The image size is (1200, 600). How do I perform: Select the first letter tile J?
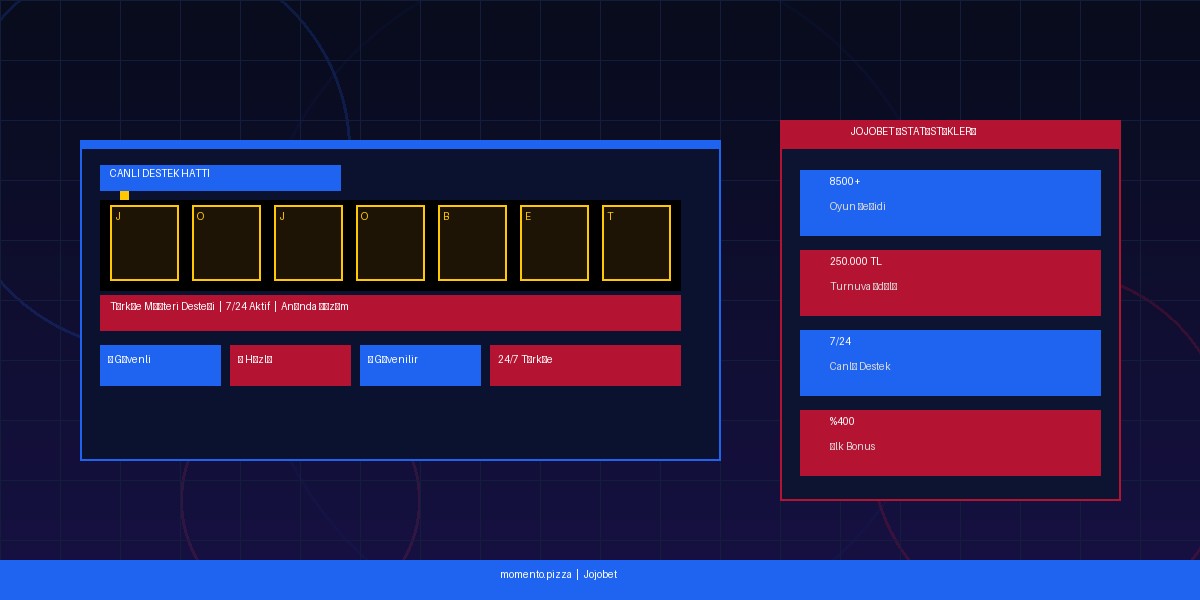(145, 243)
